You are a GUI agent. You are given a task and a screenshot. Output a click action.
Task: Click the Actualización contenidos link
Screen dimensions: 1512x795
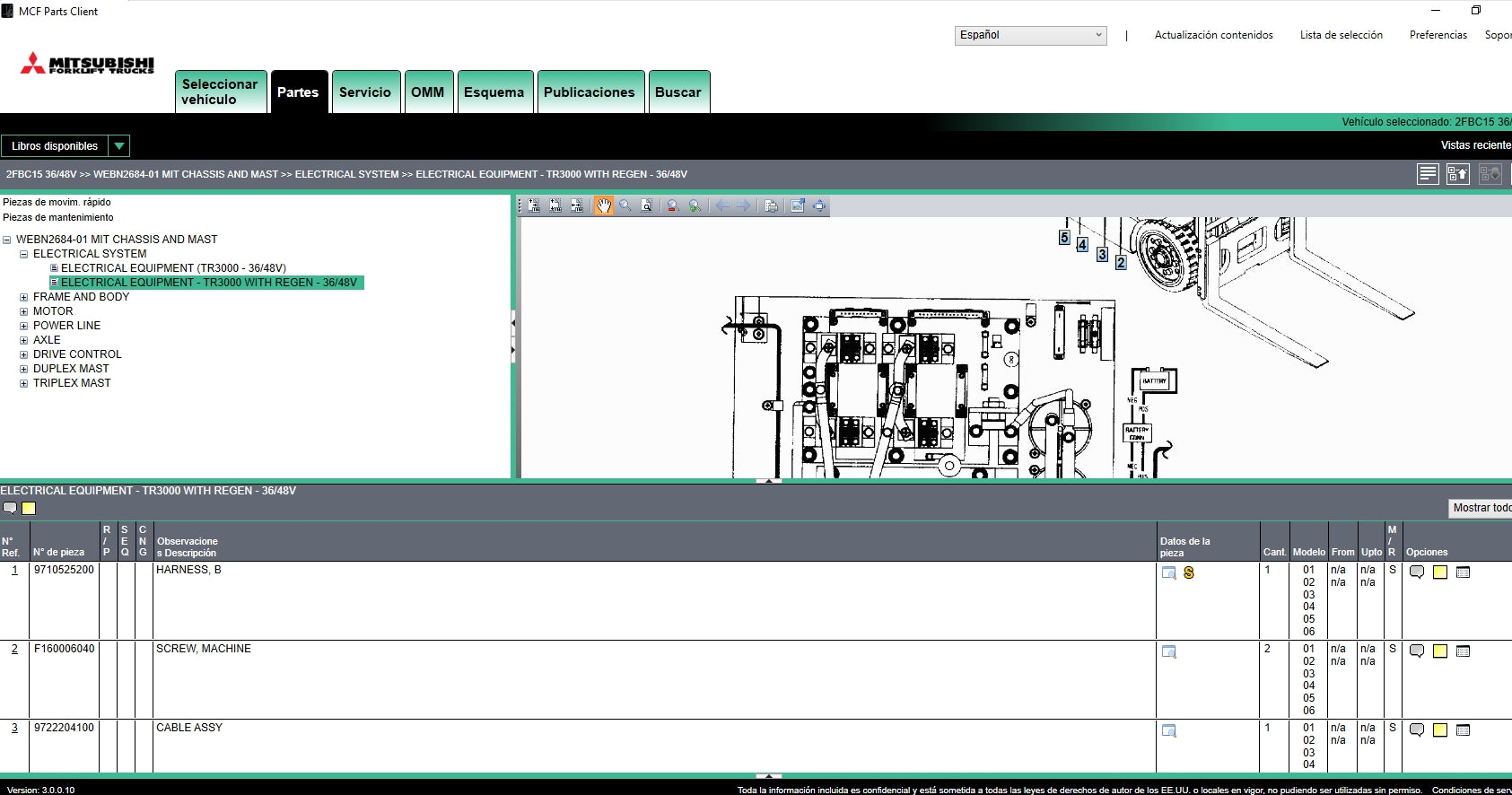1213,35
